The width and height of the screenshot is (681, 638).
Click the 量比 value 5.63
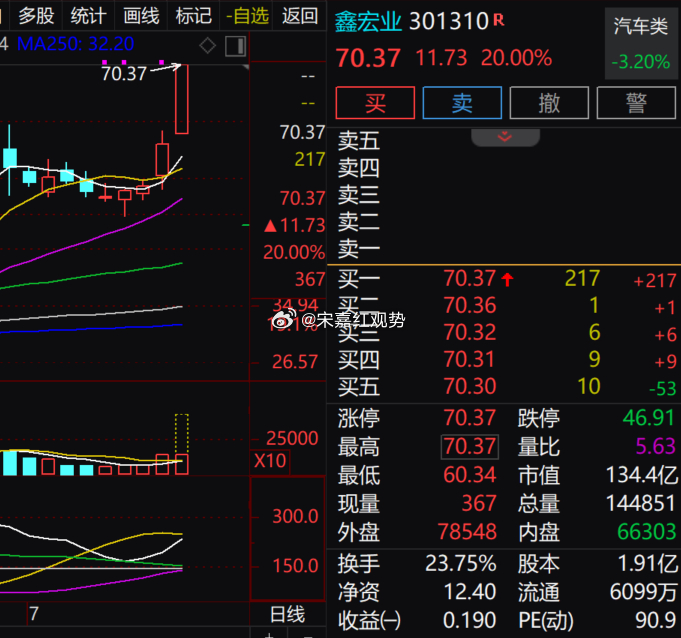click(655, 446)
